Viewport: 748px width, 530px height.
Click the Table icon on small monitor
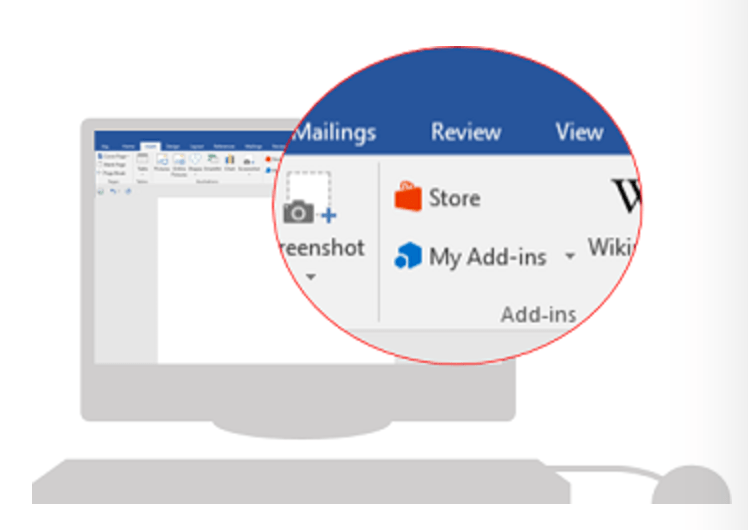pyautogui.click(x=142, y=158)
